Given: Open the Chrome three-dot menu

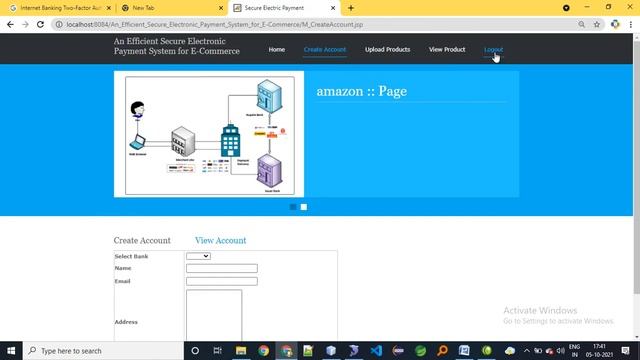Looking at the screenshot, I should [x=631, y=24].
